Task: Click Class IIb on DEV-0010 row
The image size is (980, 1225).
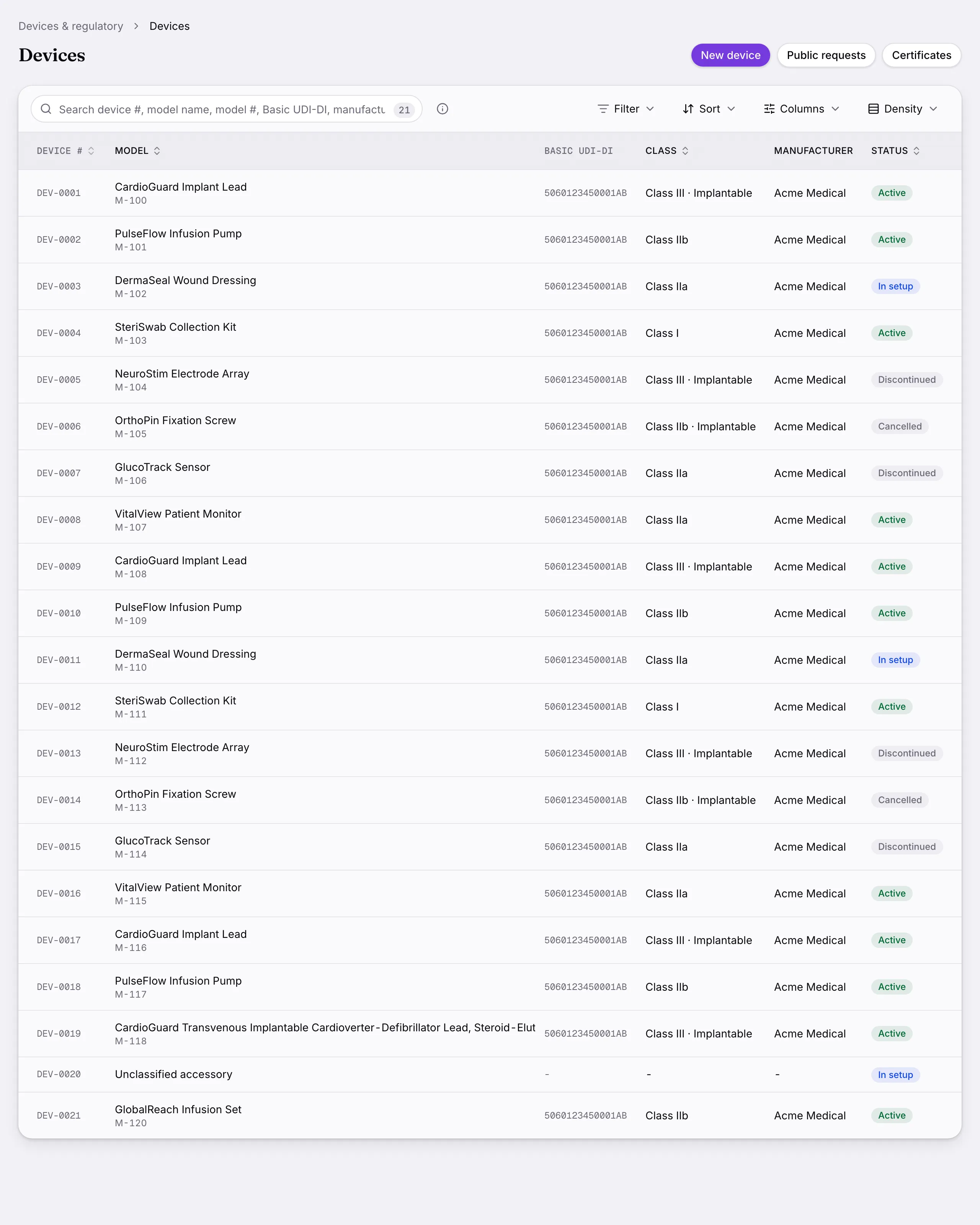Action: (666, 613)
